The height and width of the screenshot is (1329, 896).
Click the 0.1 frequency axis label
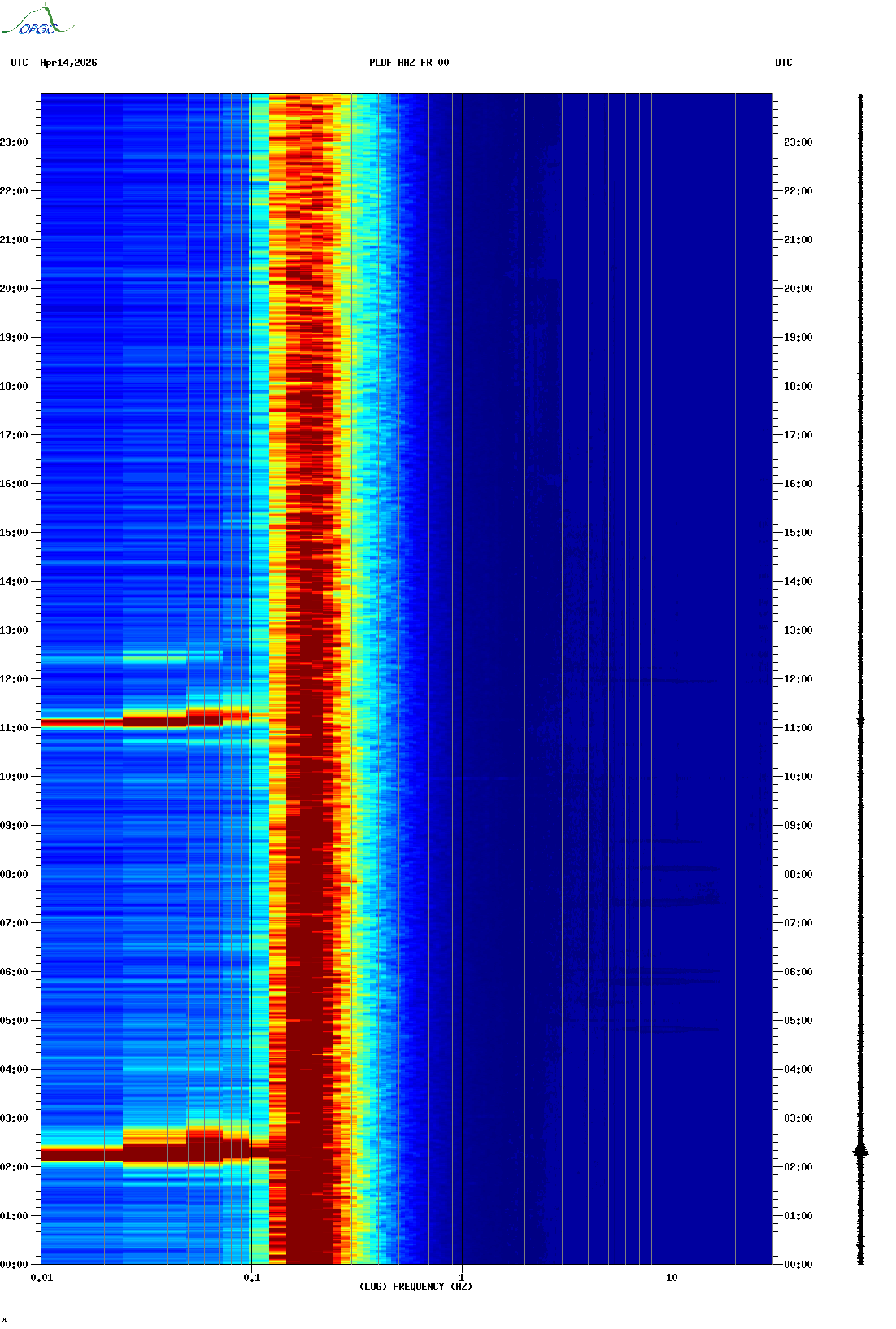pyautogui.click(x=251, y=1278)
